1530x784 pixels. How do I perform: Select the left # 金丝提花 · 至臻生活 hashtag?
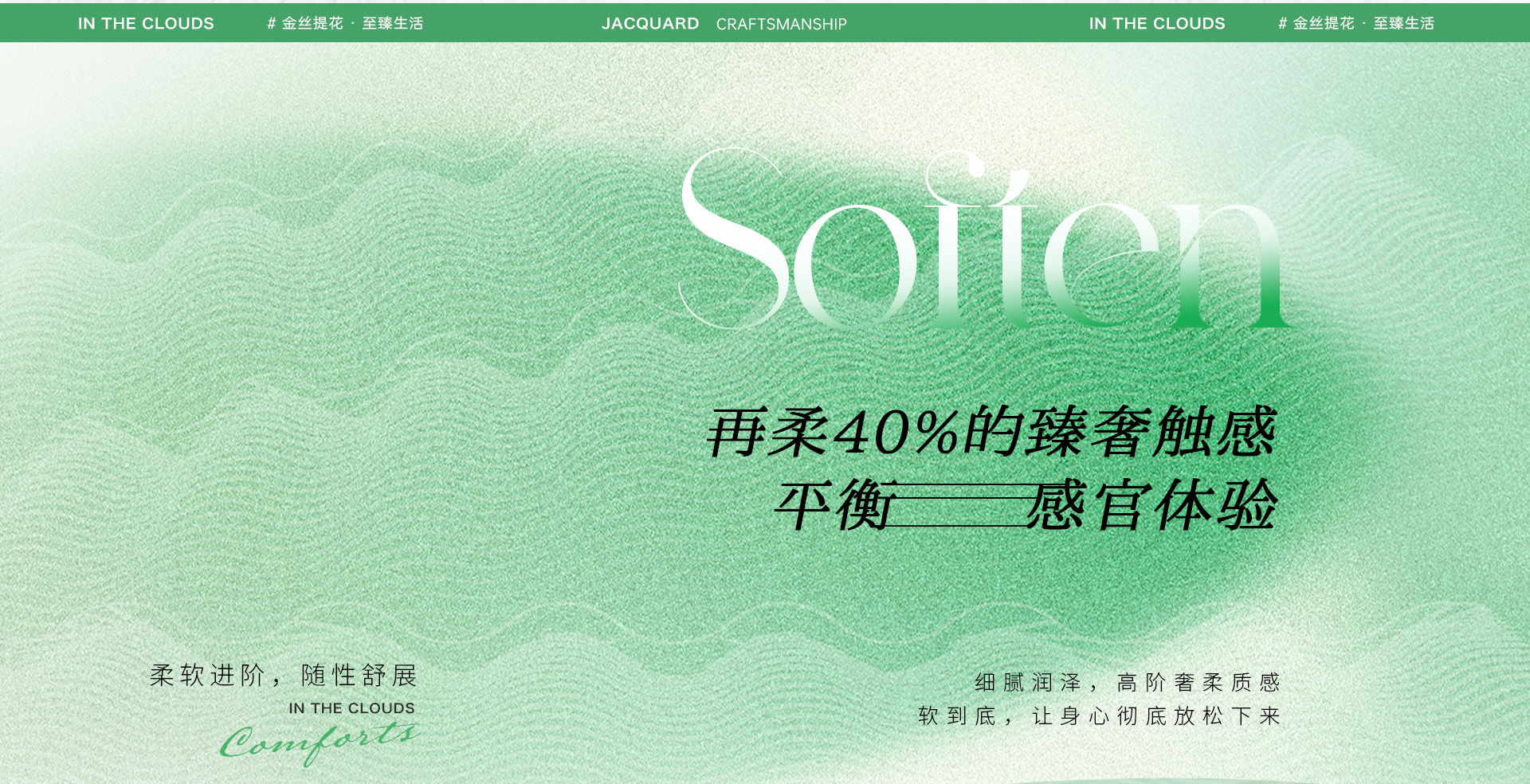pyautogui.click(x=345, y=24)
